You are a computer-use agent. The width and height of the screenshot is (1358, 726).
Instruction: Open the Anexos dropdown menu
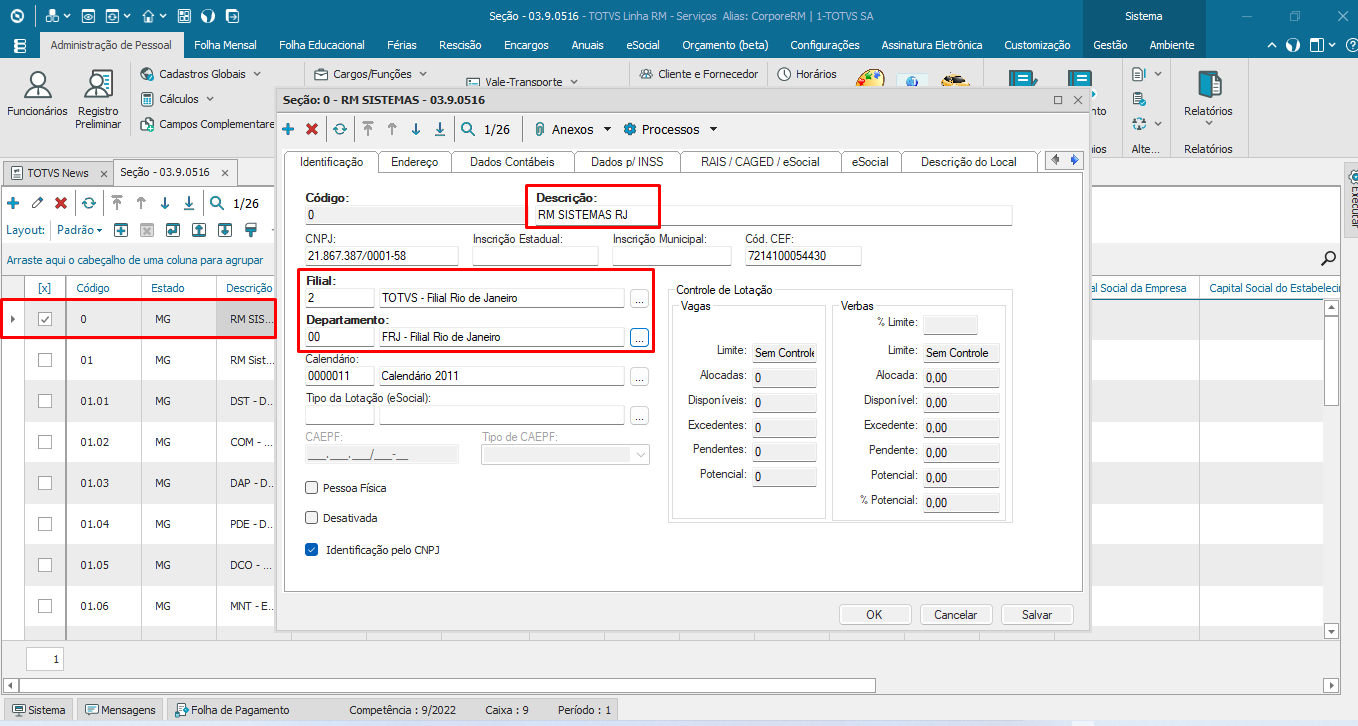coord(607,129)
